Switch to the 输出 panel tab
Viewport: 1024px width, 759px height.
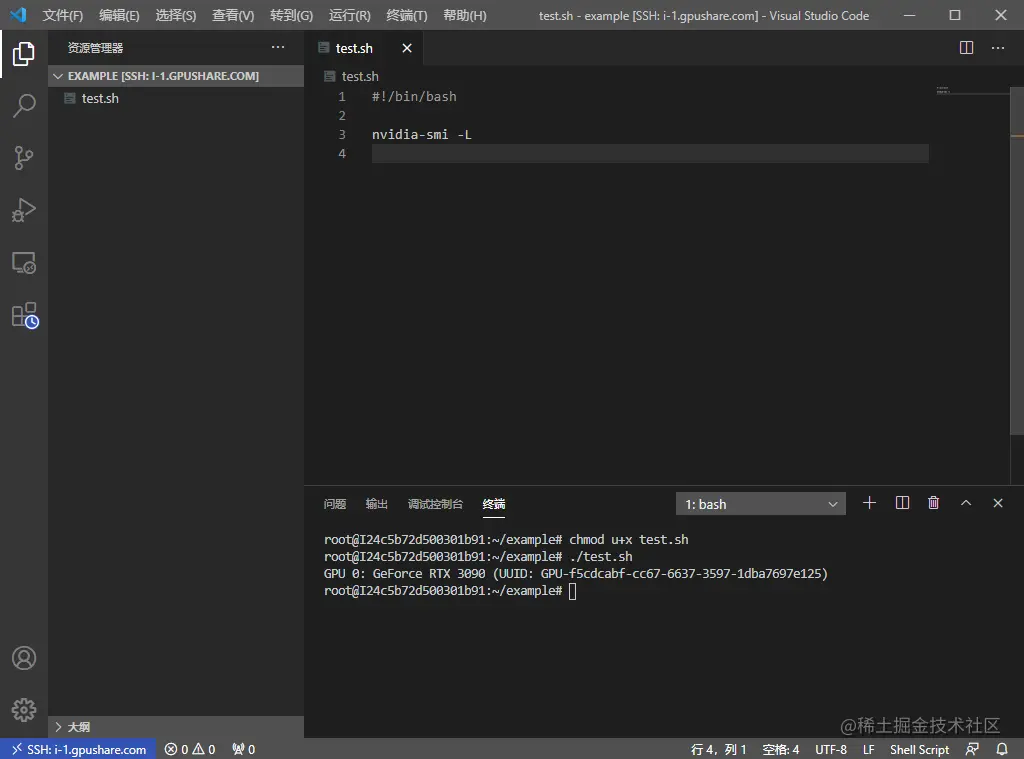376,504
